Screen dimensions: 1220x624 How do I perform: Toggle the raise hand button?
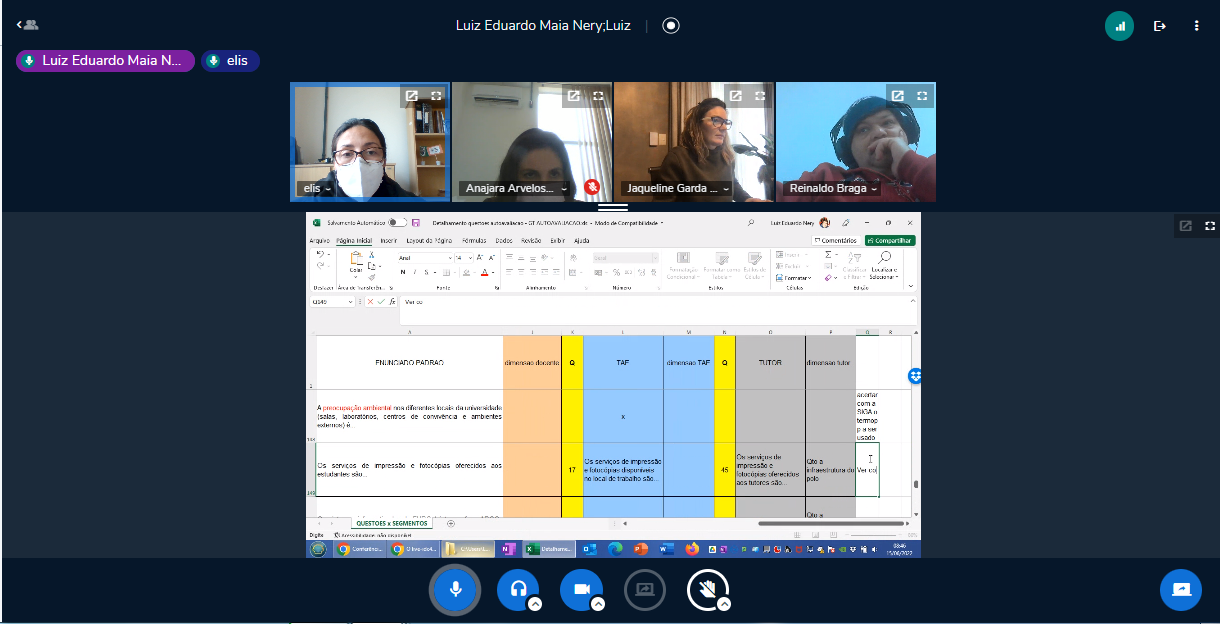coord(707,589)
